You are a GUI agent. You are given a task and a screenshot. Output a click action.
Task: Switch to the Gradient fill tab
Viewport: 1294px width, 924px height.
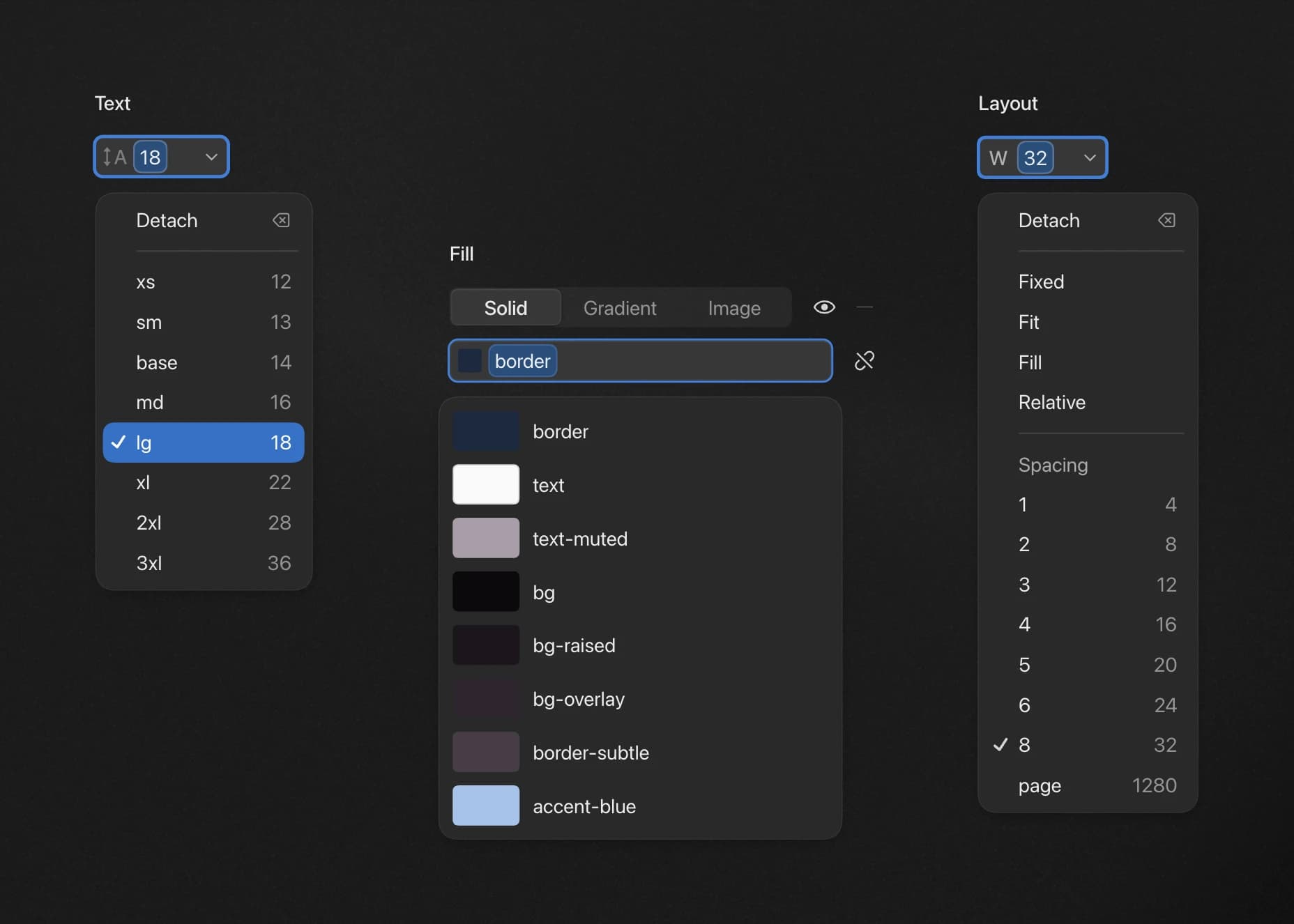[620, 307]
